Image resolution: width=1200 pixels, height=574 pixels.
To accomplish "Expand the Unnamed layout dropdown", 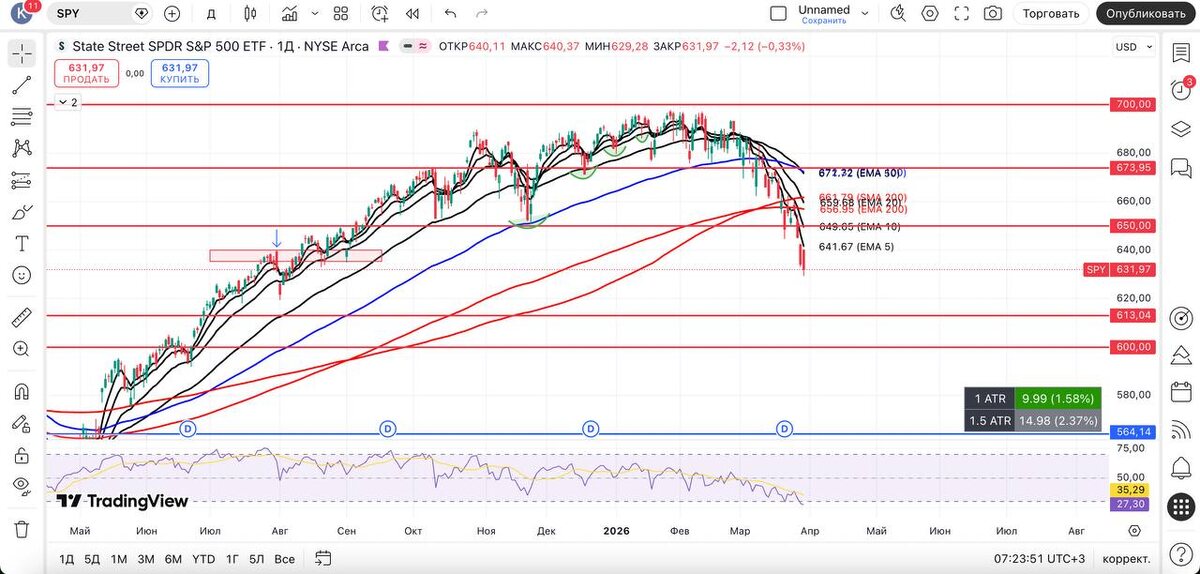I will coord(865,14).
